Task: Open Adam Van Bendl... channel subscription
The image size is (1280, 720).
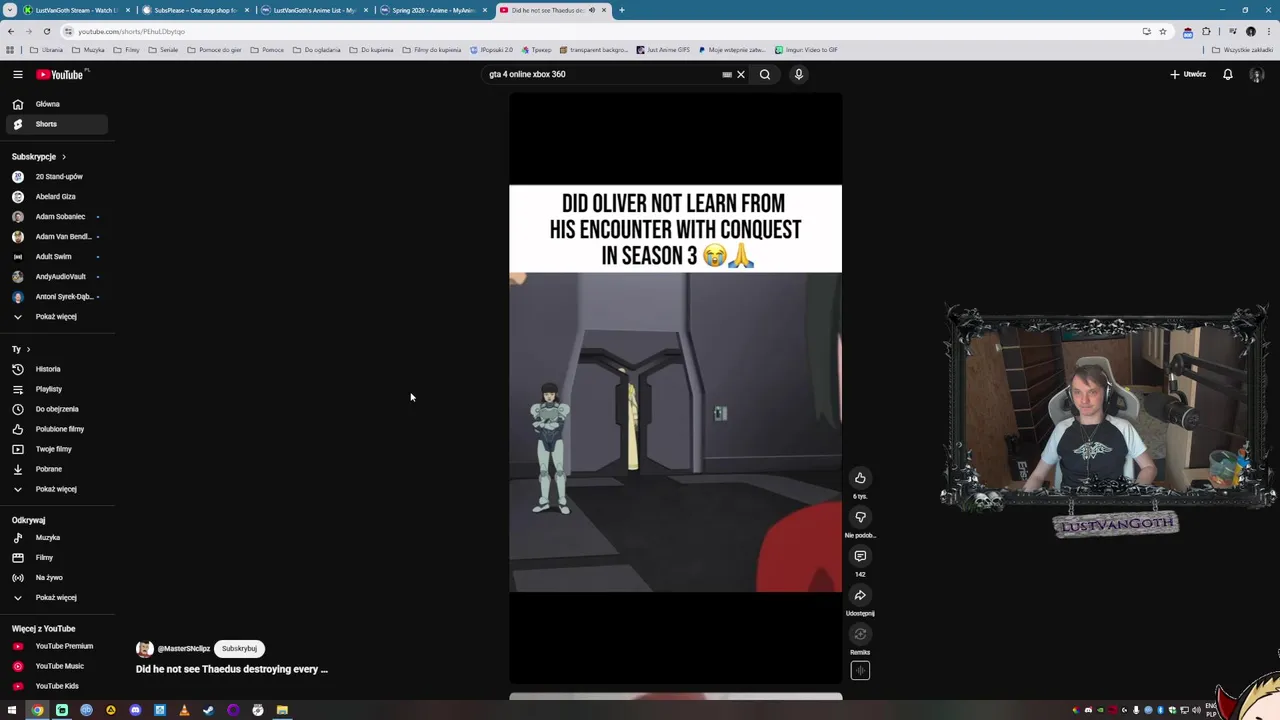Action: (x=56, y=237)
